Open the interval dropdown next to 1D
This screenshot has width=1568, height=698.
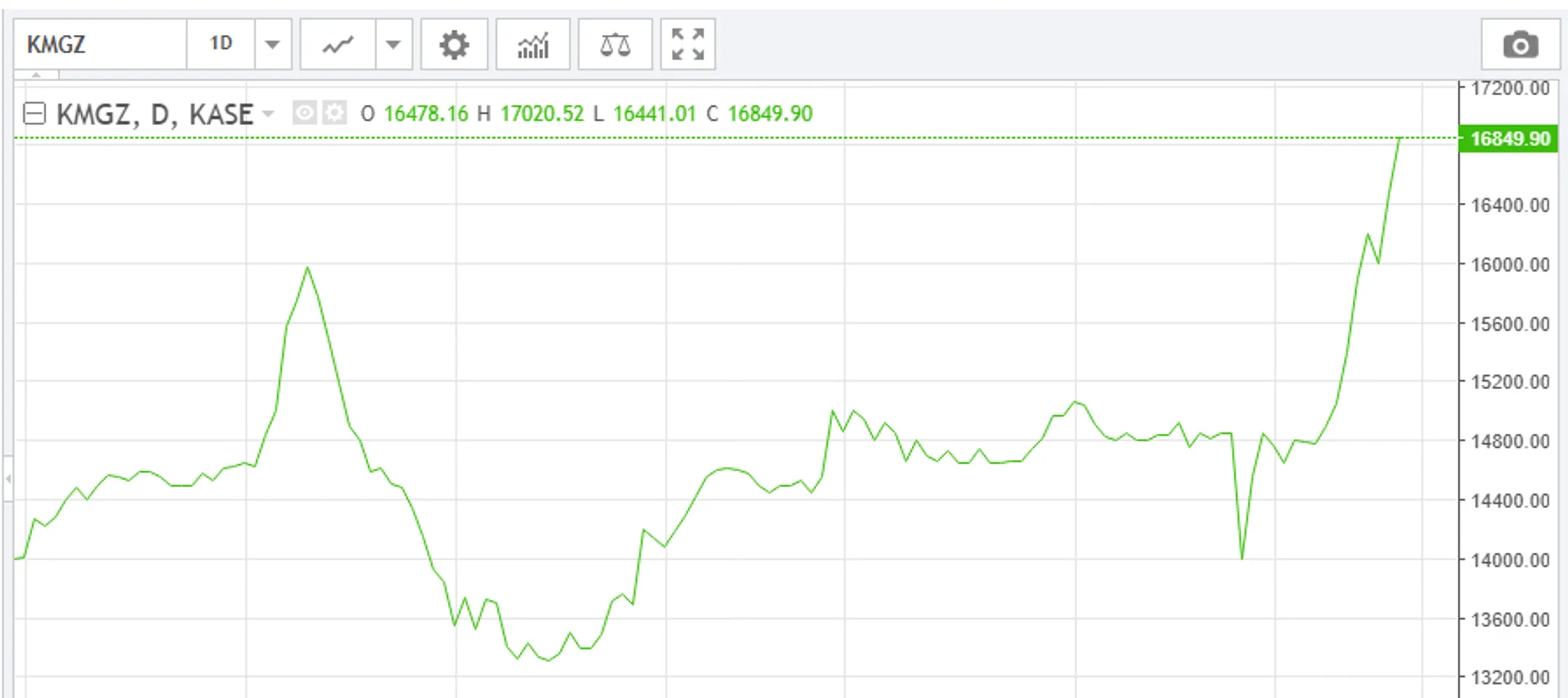click(273, 45)
